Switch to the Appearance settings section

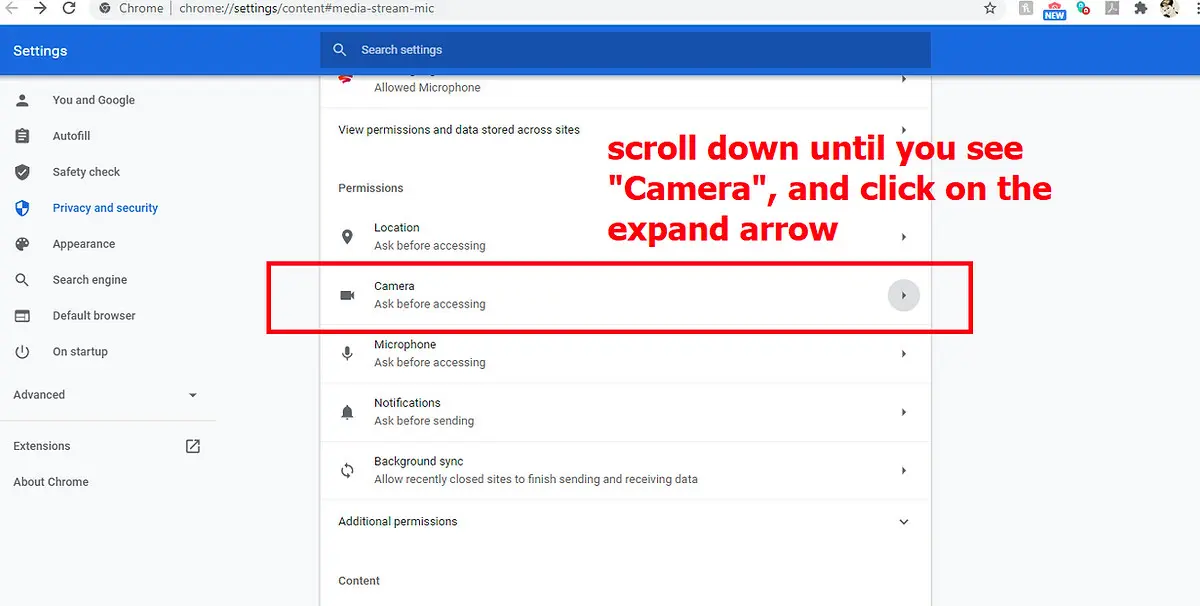[x=84, y=243]
